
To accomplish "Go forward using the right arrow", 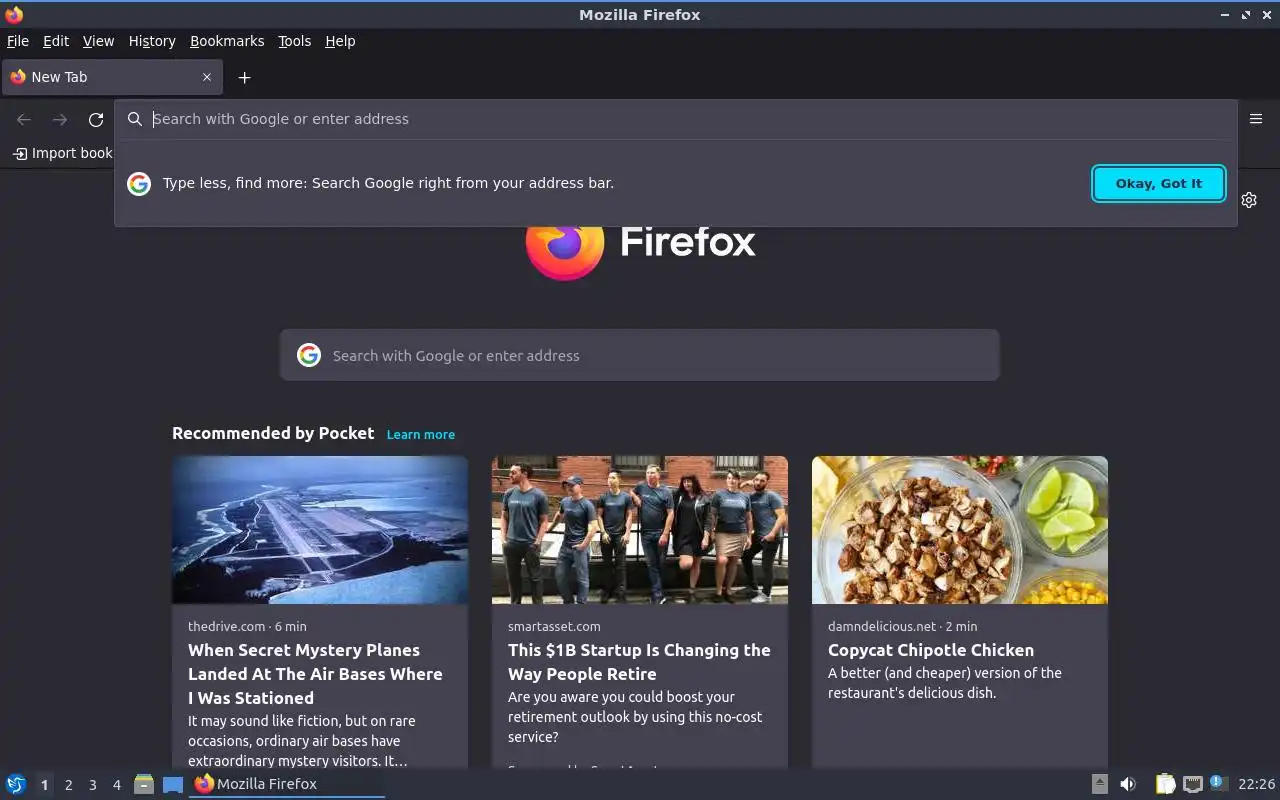I will coord(60,119).
